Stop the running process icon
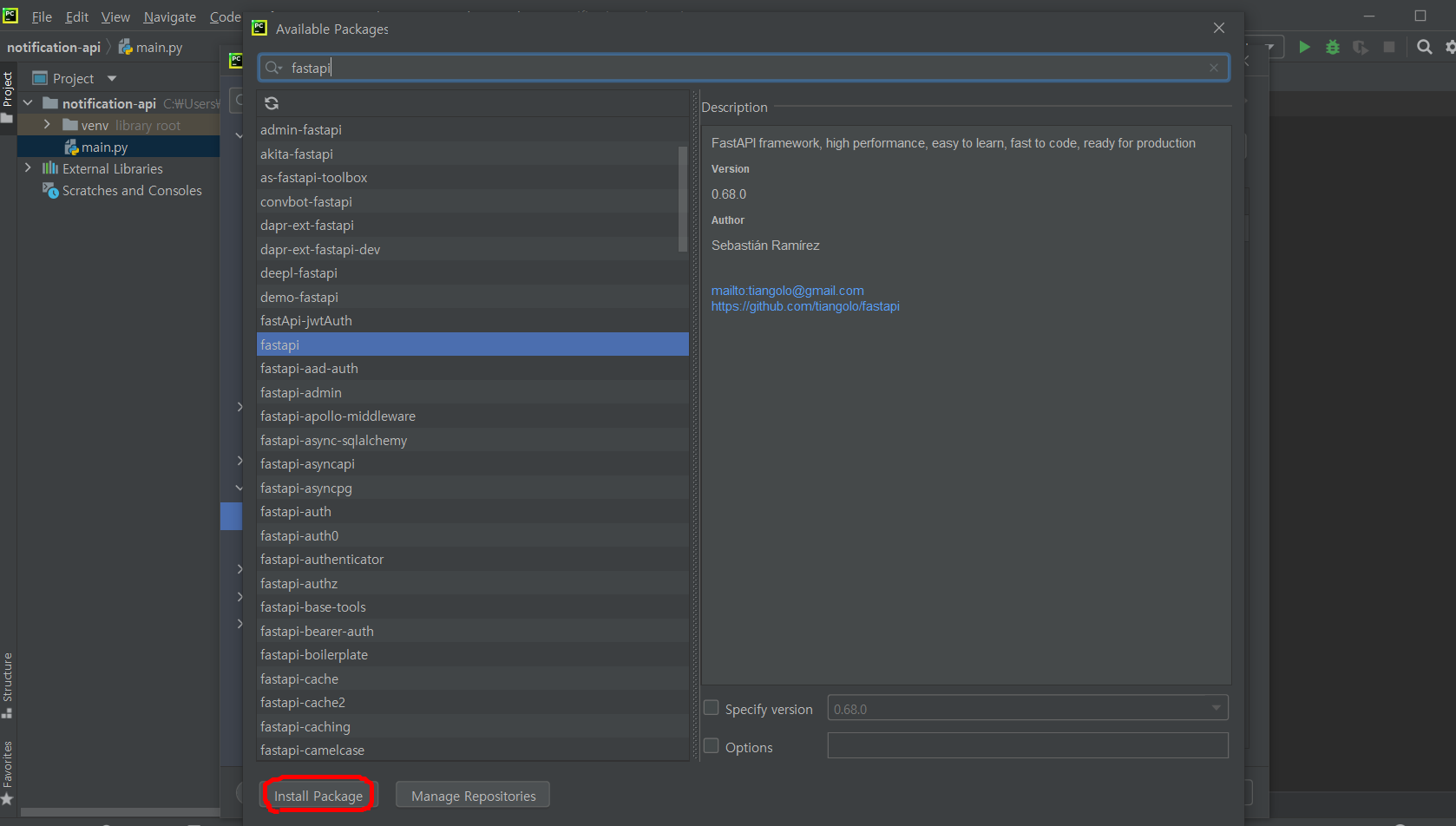Screen dimensions: 1456x826 pos(1389,47)
